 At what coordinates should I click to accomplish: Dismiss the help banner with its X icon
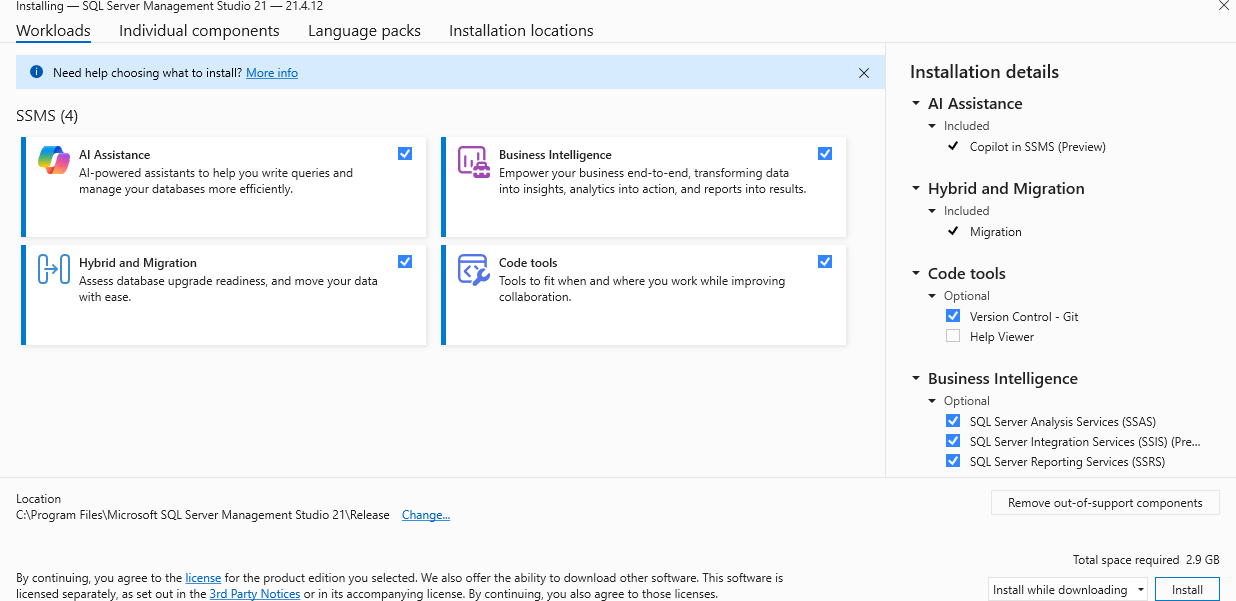(x=864, y=72)
